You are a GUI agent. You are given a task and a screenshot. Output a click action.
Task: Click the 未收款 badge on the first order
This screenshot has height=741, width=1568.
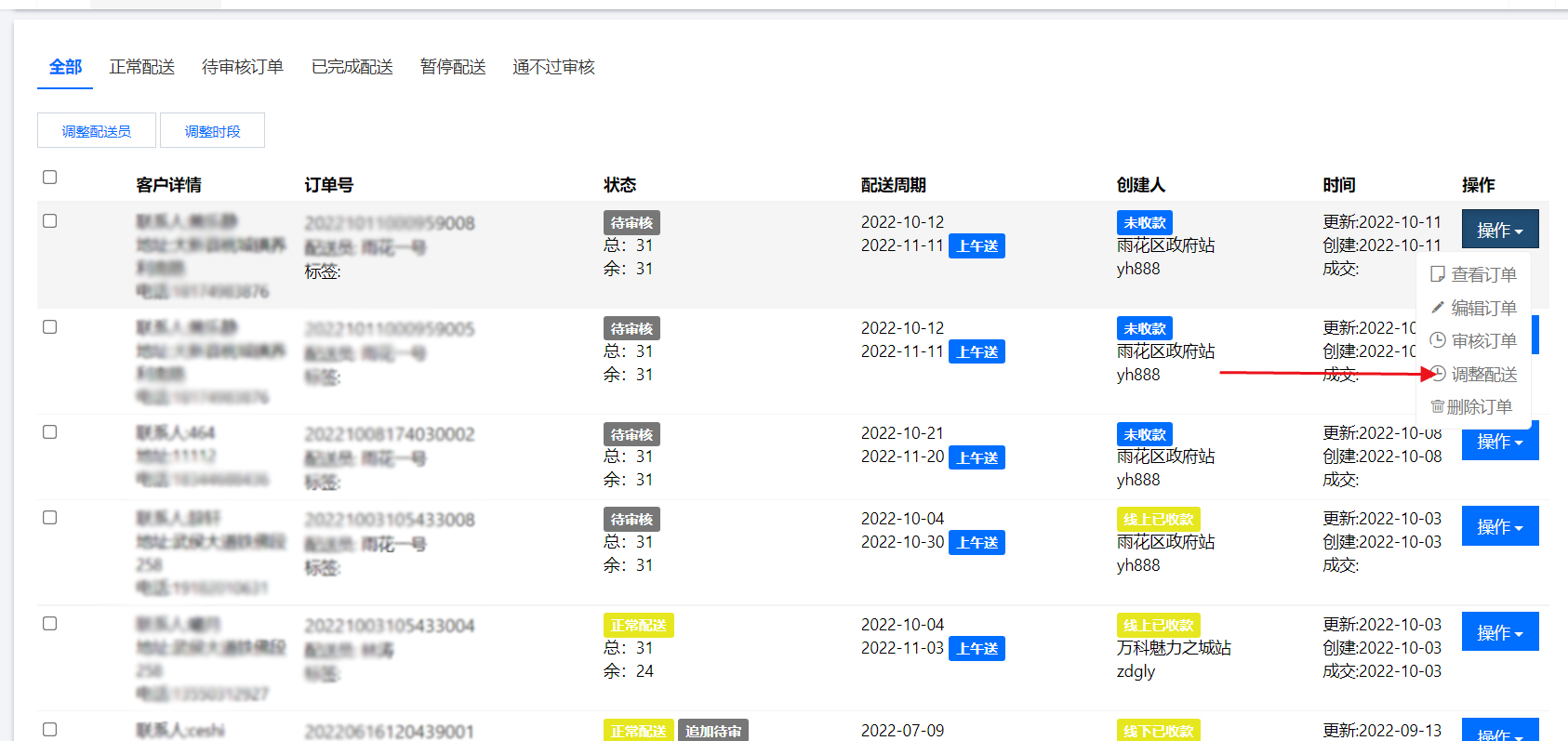coord(1144,223)
